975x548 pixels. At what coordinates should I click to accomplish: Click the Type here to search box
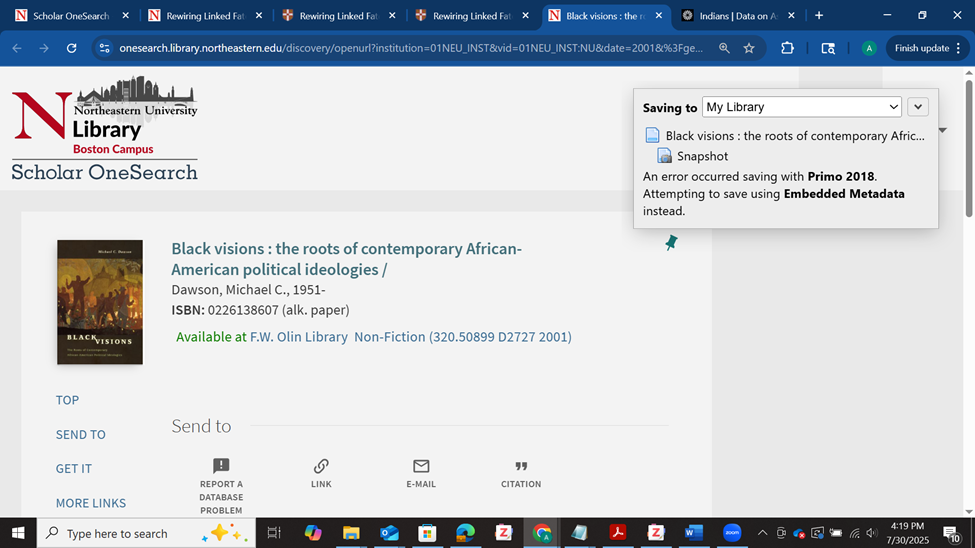pyautogui.click(x=146, y=533)
